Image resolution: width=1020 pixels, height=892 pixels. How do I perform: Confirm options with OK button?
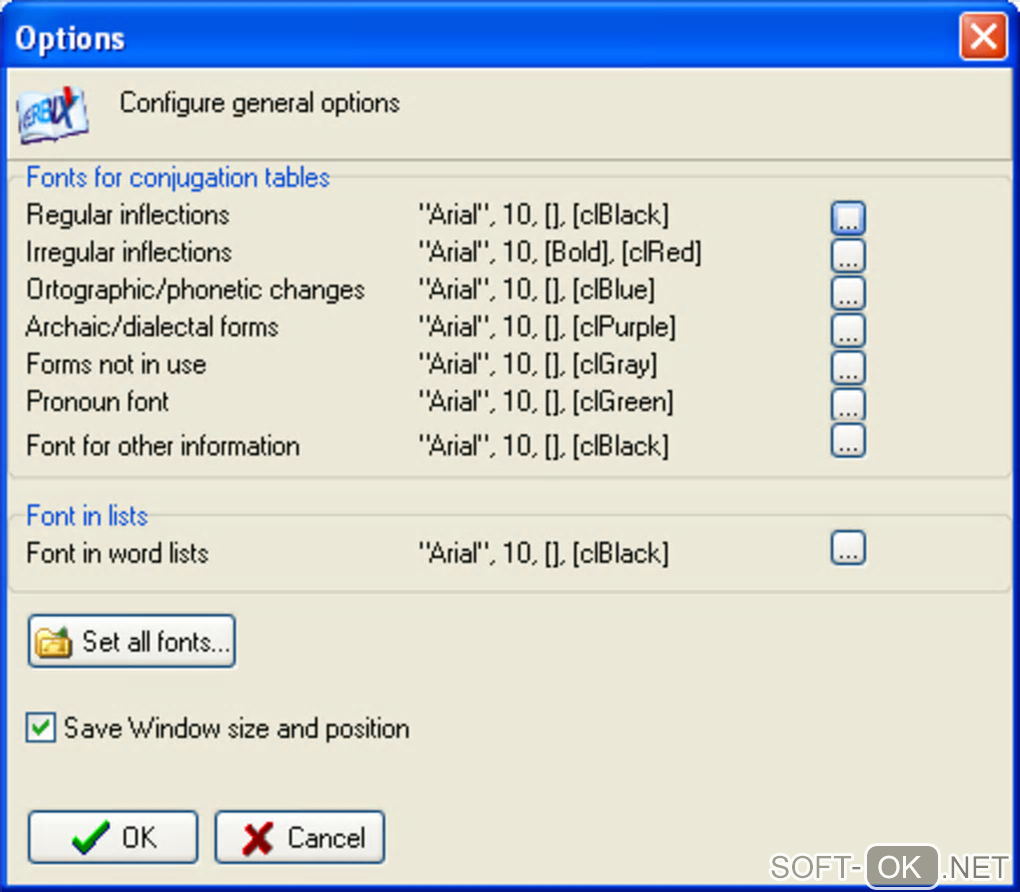tap(113, 837)
